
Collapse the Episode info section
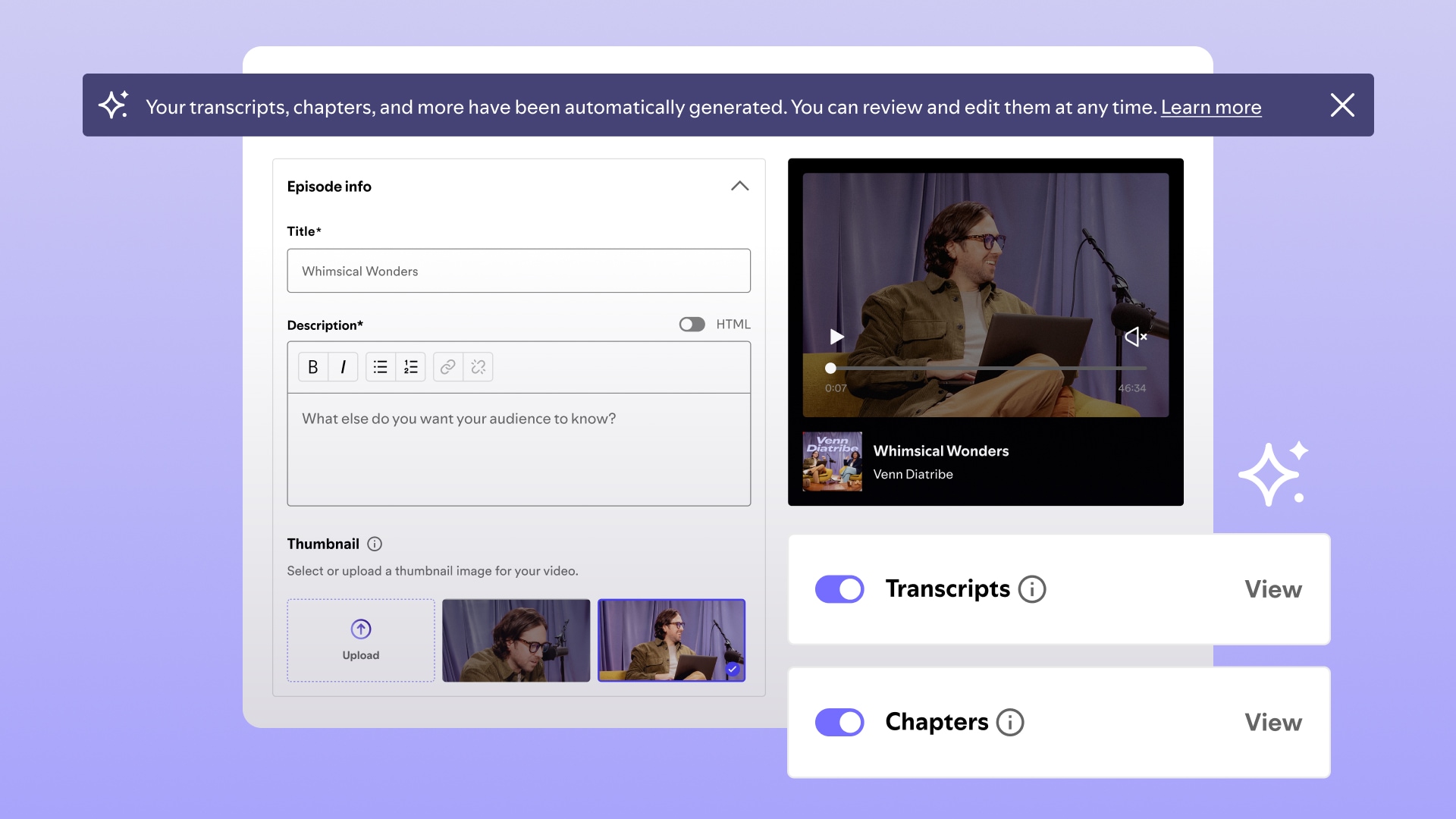[739, 187]
